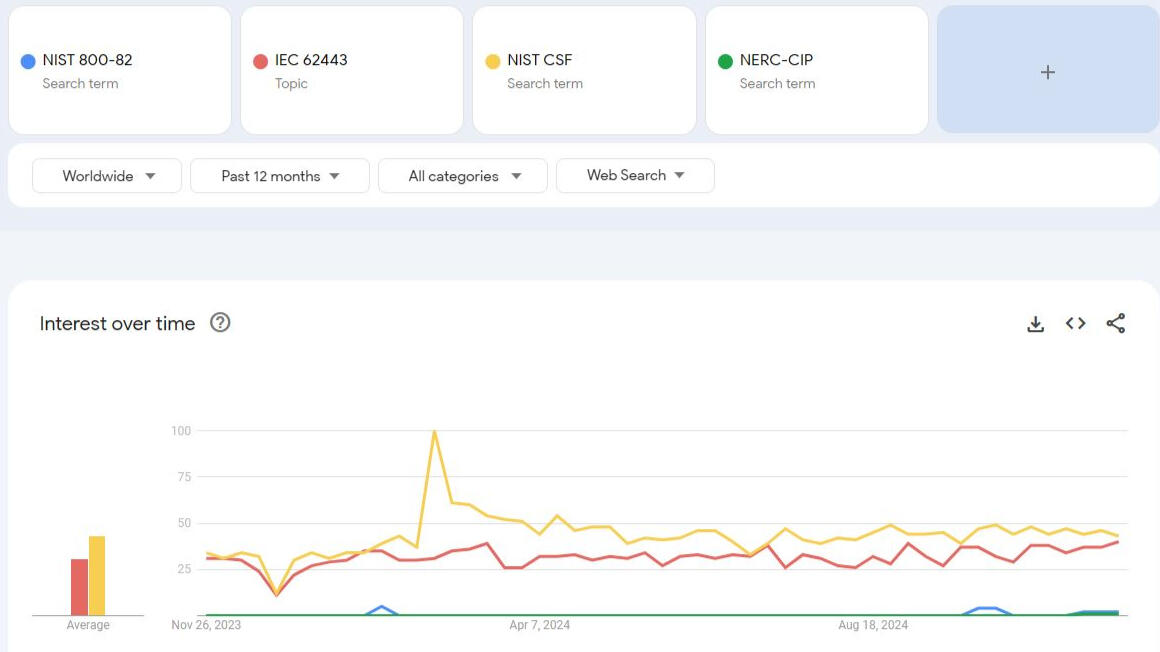The height and width of the screenshot is (652, 1160).
Task: Expand the Past 12 months dropdown
Action: point(280,176)
